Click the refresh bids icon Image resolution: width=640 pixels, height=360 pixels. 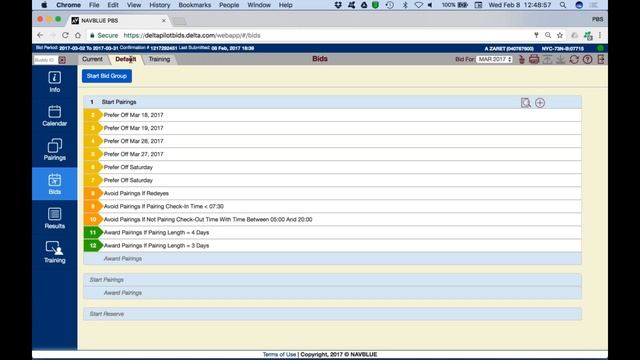[574, 60]
